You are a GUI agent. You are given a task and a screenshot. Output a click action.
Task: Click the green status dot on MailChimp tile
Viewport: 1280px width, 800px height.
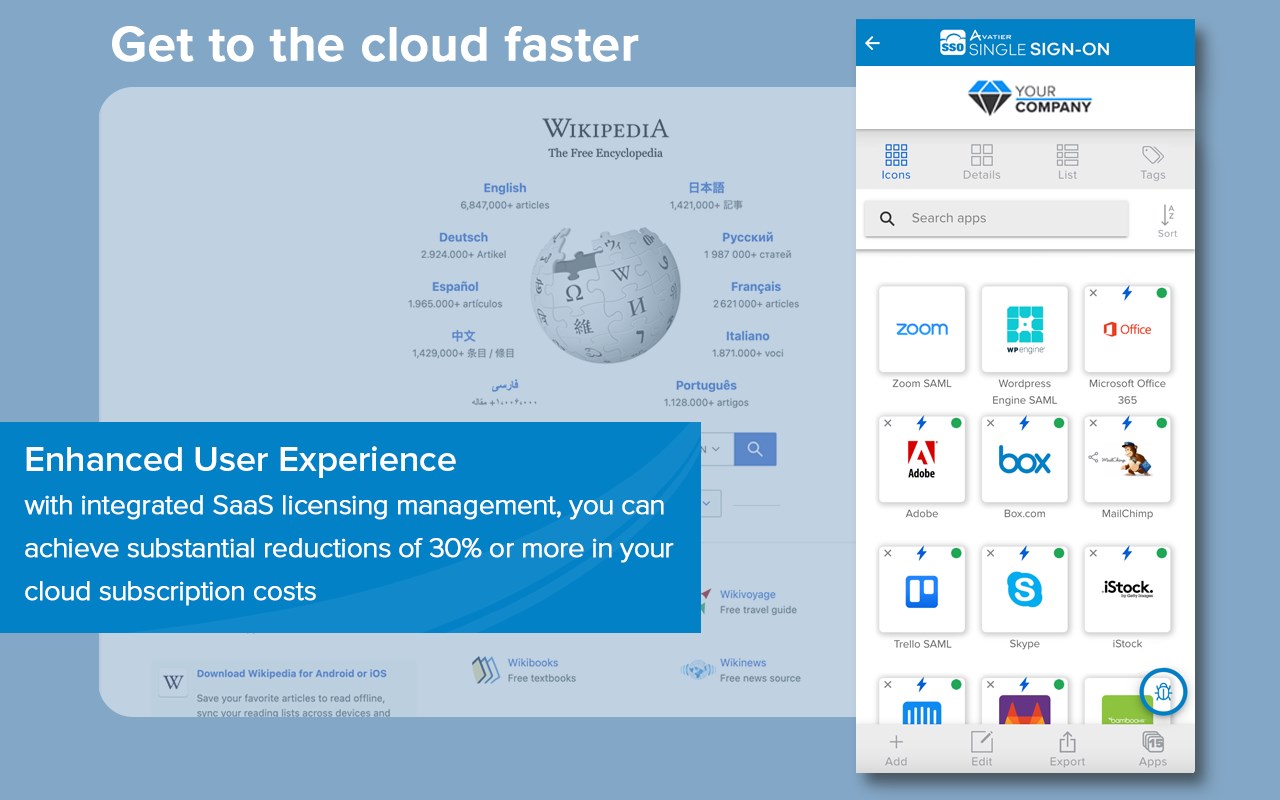[x=1161, y=424]
